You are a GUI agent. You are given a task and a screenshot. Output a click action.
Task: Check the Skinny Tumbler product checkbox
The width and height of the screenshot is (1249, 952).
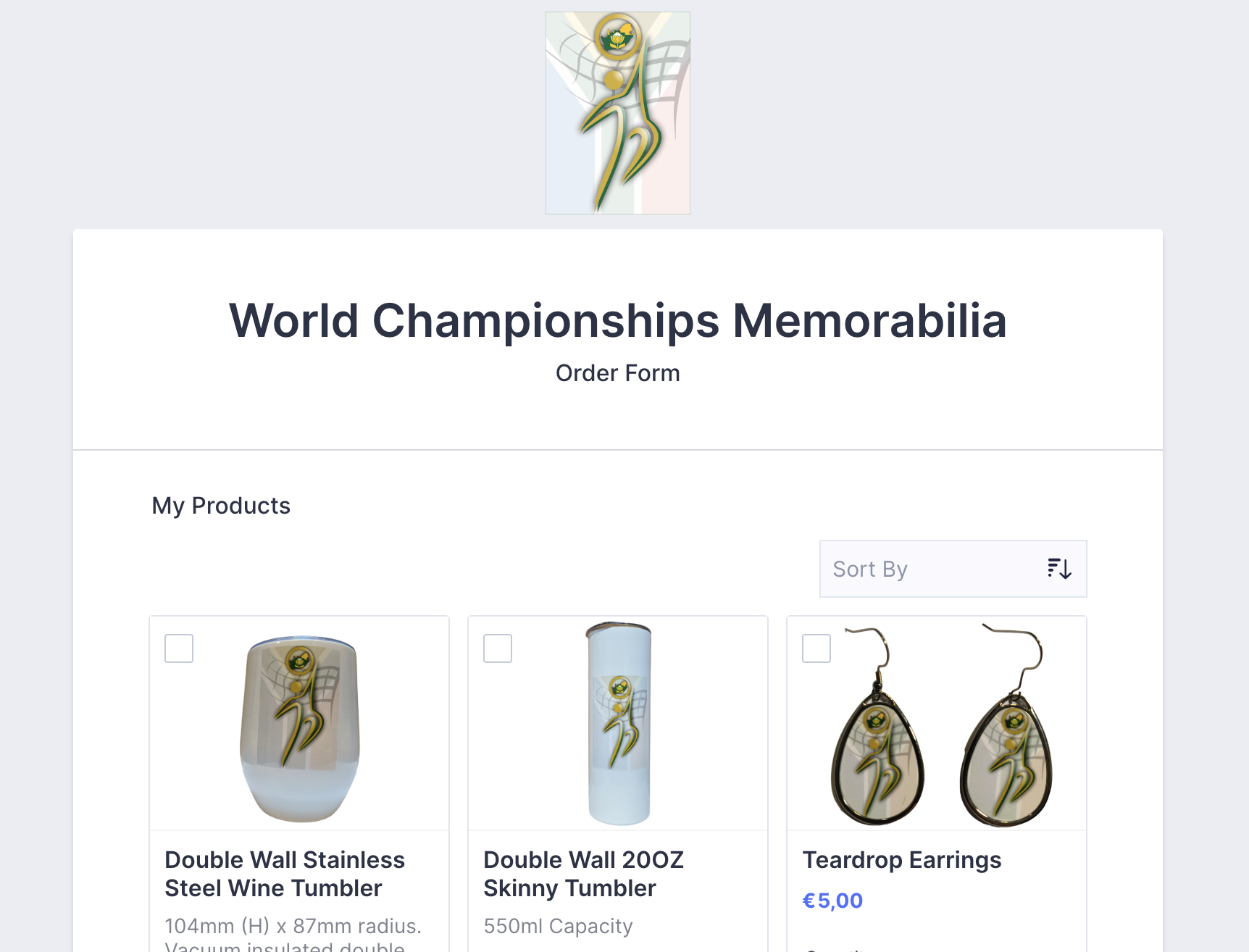(498, 648)
